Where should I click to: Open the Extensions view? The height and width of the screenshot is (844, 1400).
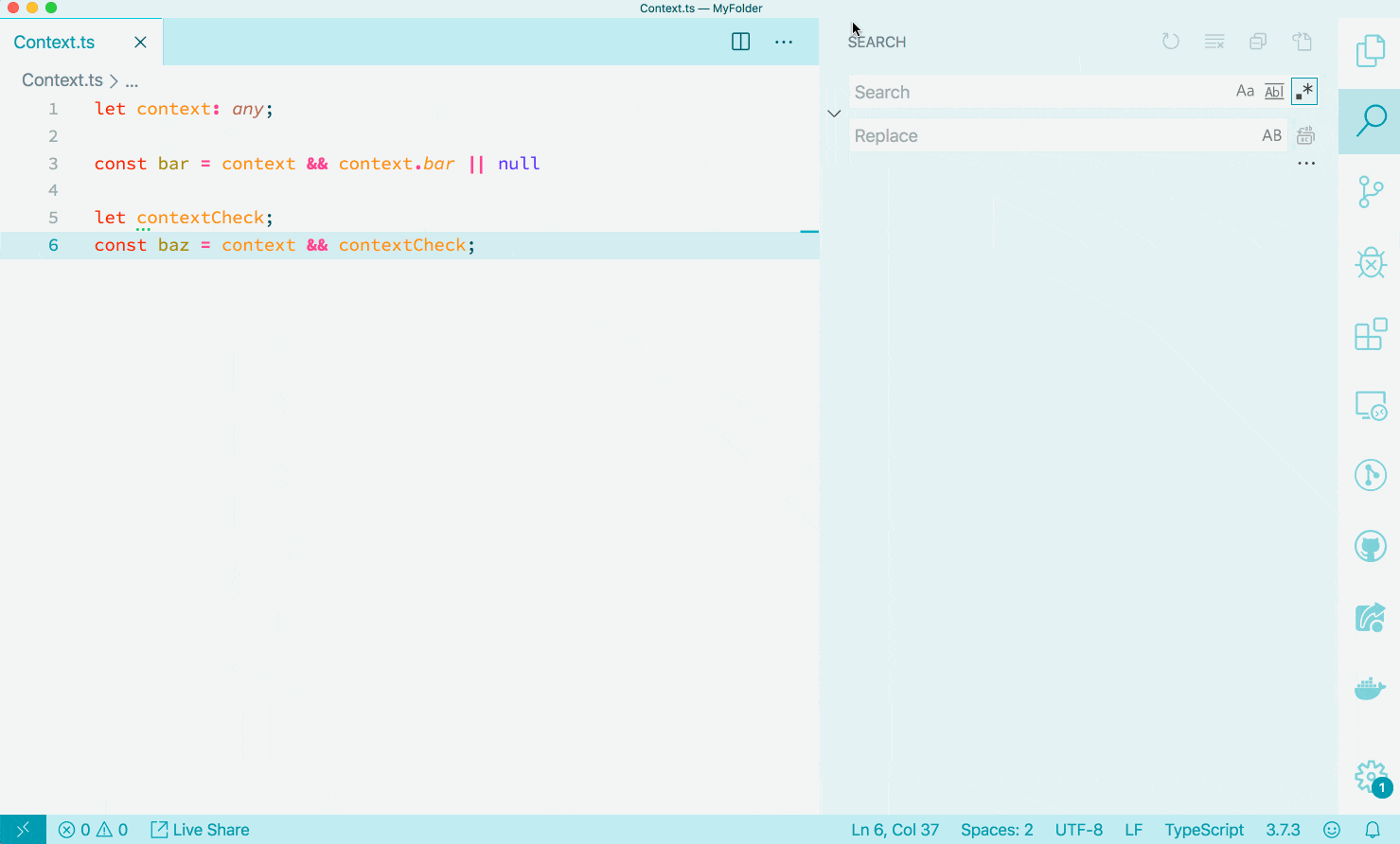1370,334
